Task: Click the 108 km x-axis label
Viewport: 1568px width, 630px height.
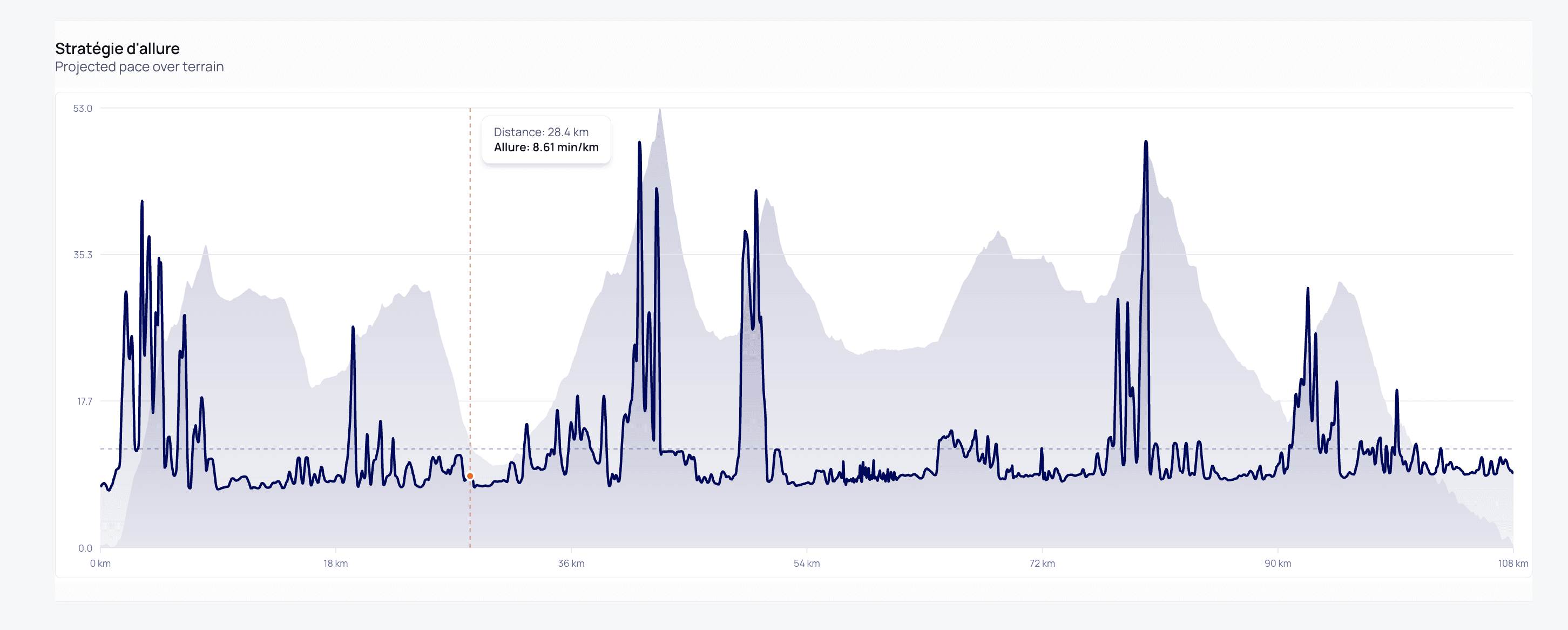Action: coord(1512,563)
